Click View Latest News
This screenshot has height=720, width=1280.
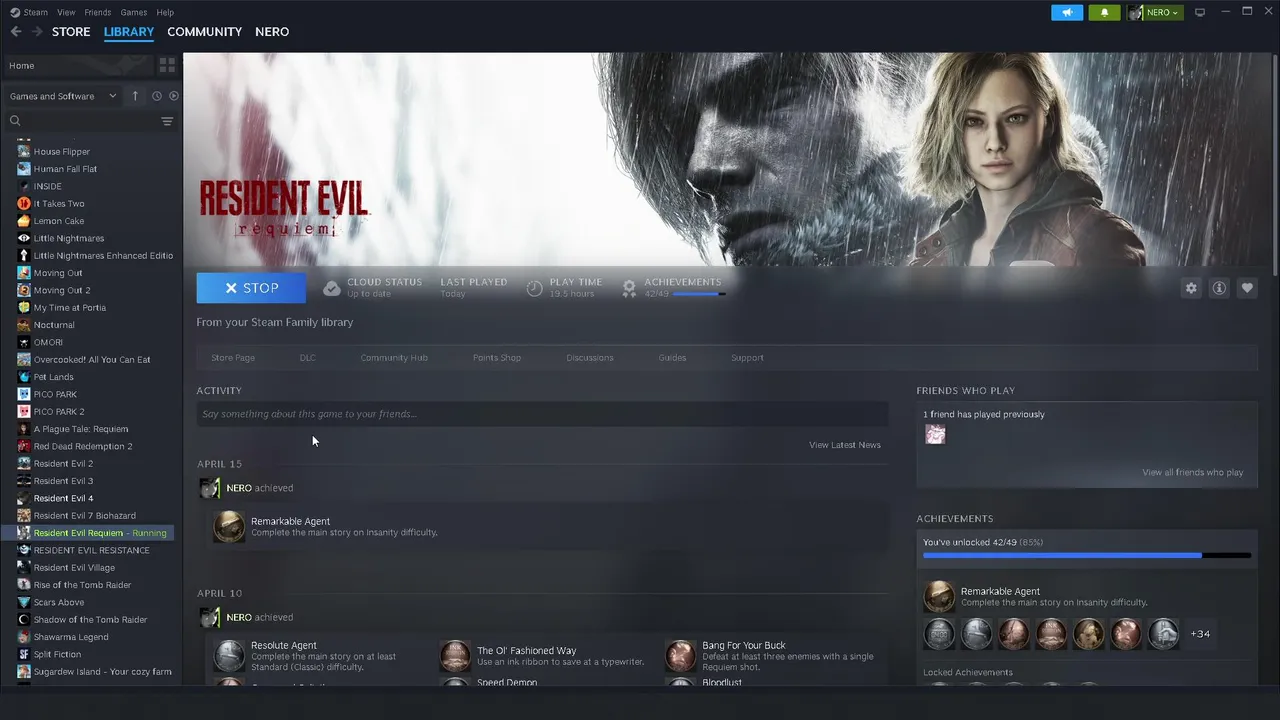click(845, 445)
